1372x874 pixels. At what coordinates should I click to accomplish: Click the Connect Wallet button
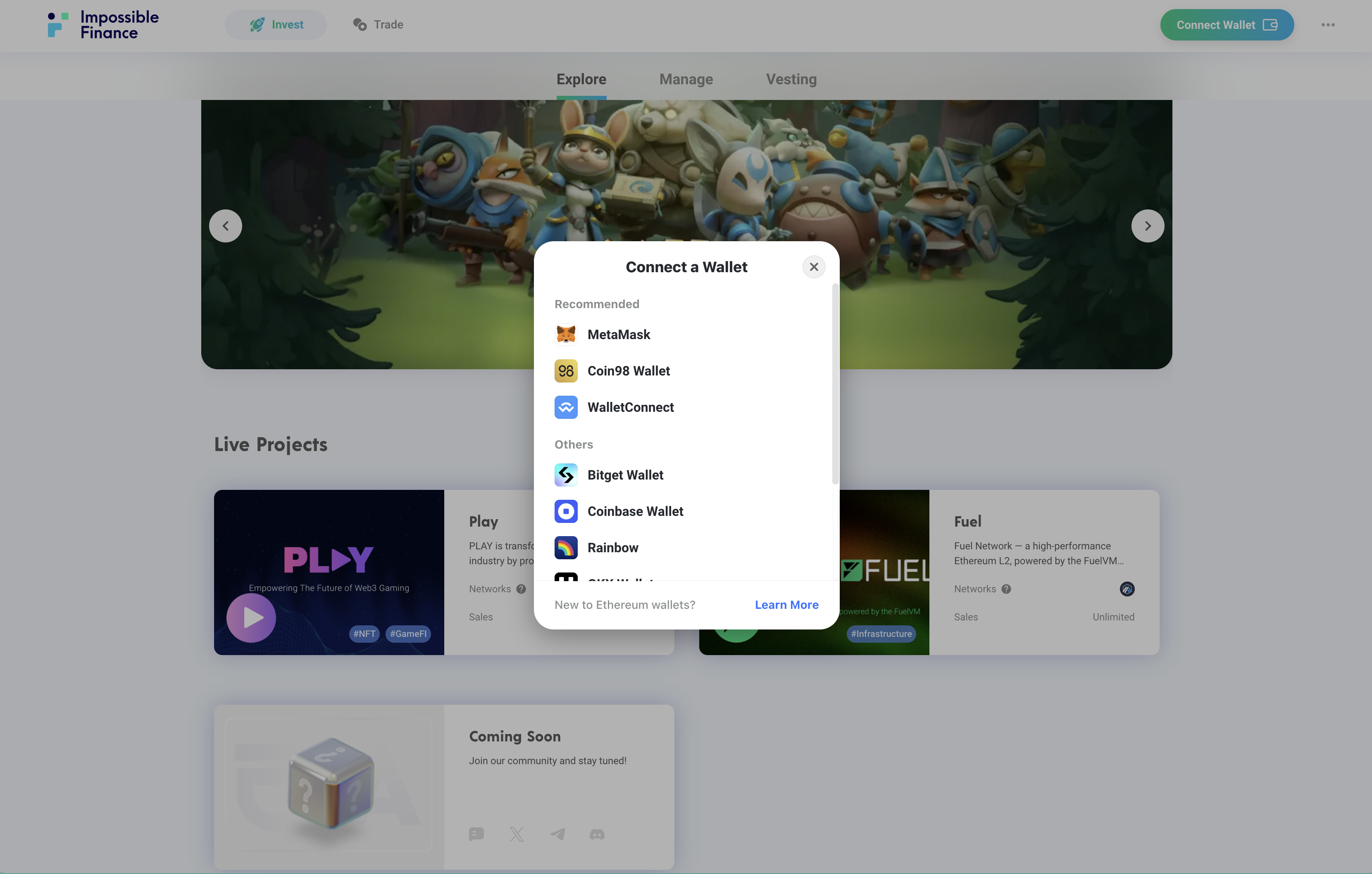click(1226, 24)
